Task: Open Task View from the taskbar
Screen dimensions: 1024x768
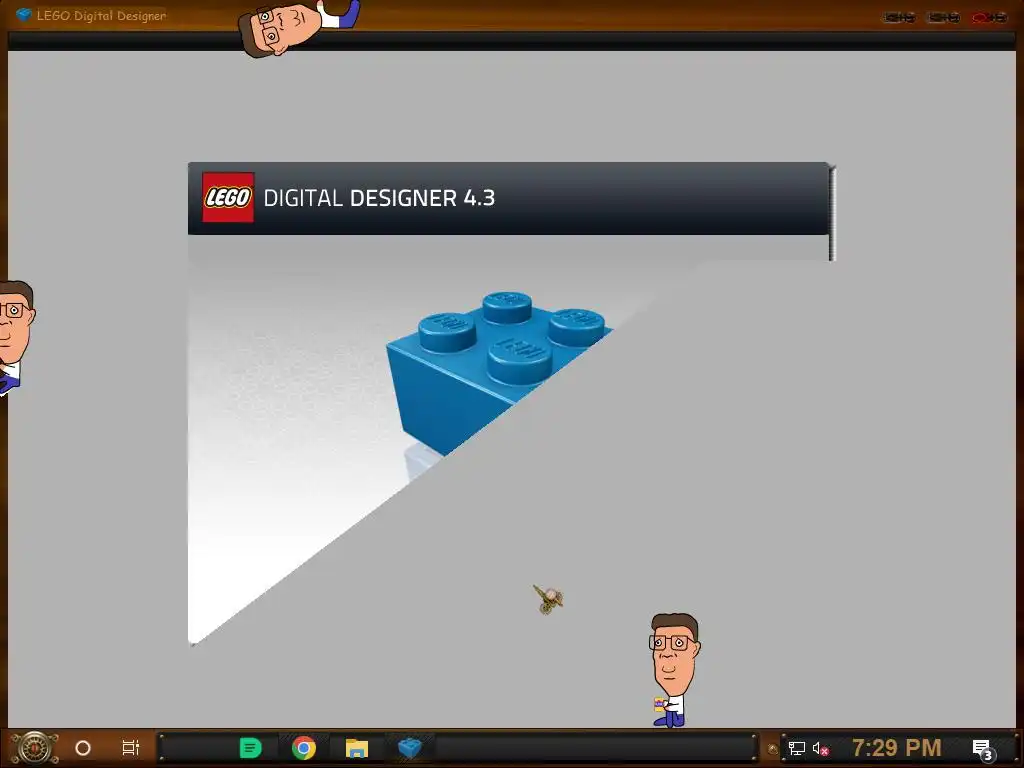Action: pyautogui.click(x=131, y=748)
